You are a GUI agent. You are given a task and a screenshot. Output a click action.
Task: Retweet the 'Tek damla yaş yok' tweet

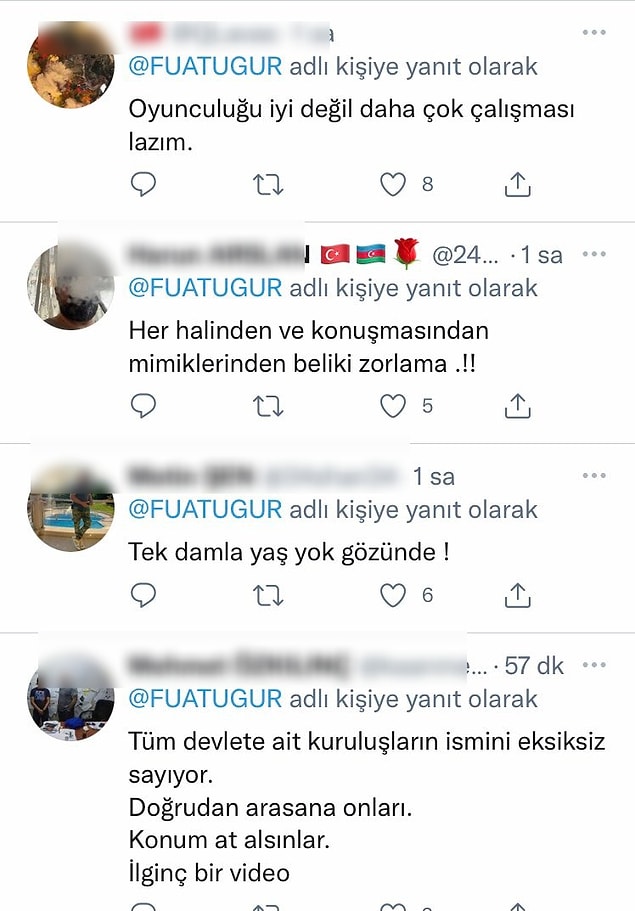pyautogui.click(x=268, y=596)
